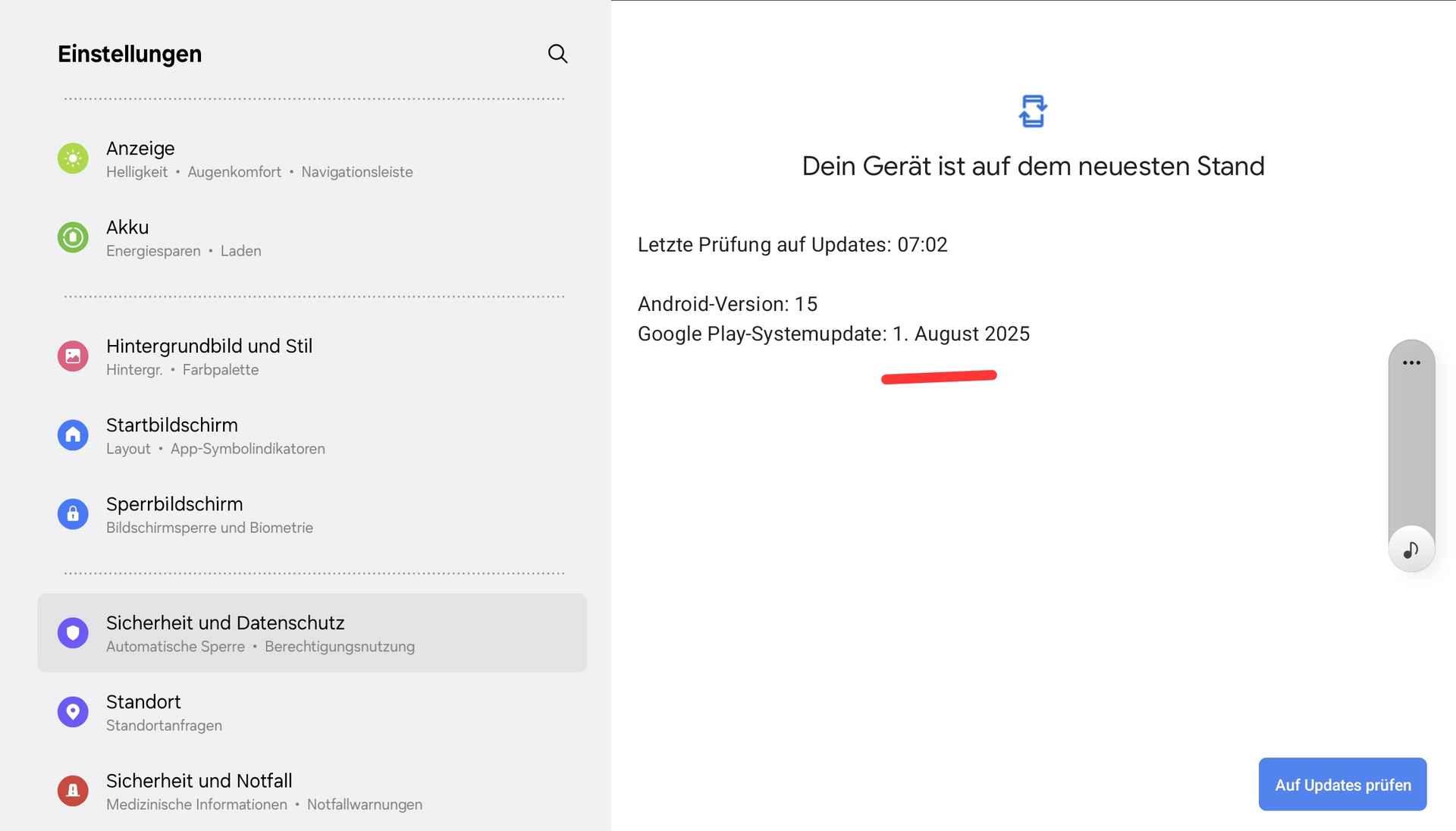
Task: Tap the blue Startbildschirm house icon
Action: (x=73, y=435)
